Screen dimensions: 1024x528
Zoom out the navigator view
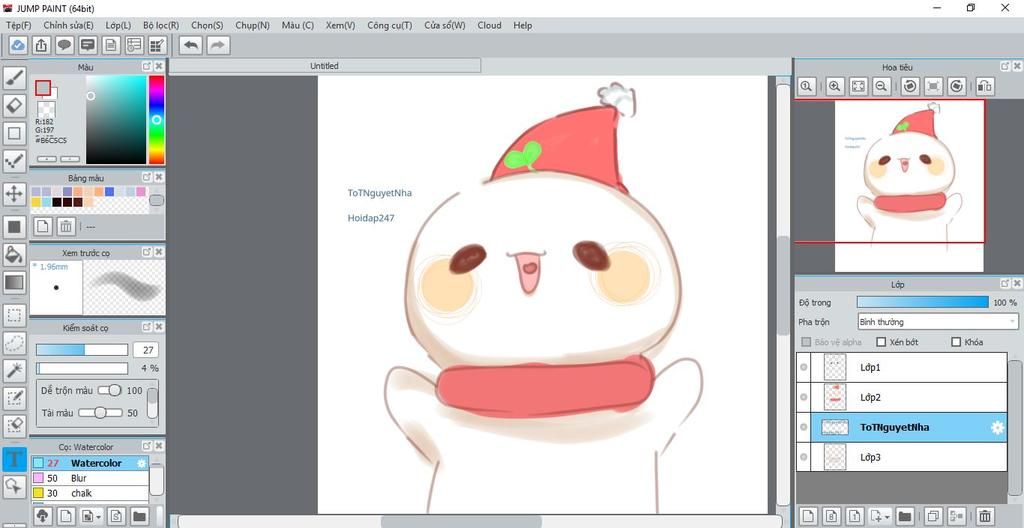pos(881,86)
